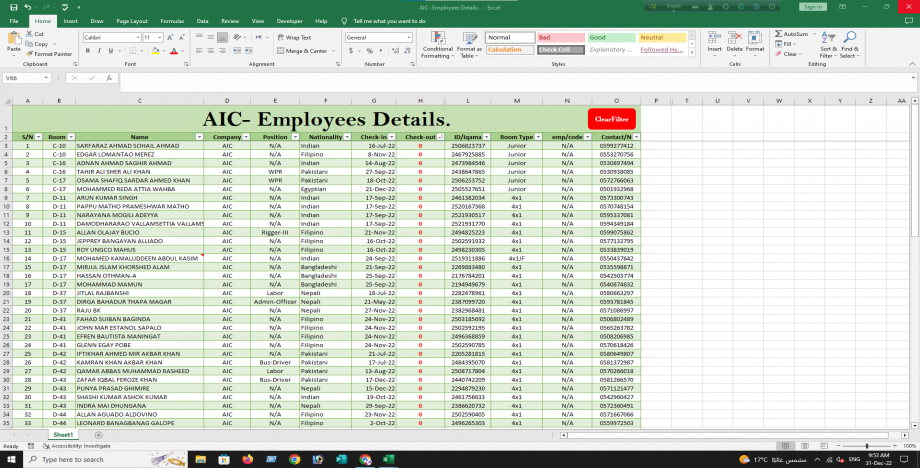The image size is (920, 468).
Task: Toggle bold formatting in Font group
Action: 87,51
